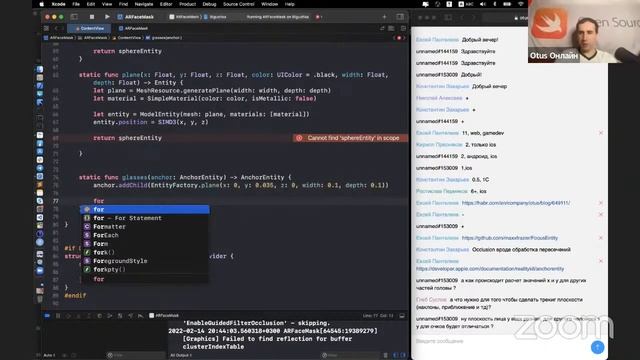Toggle the console pane button
The height and width of the screenshot is (360, 640).
(x=403, y=355)
